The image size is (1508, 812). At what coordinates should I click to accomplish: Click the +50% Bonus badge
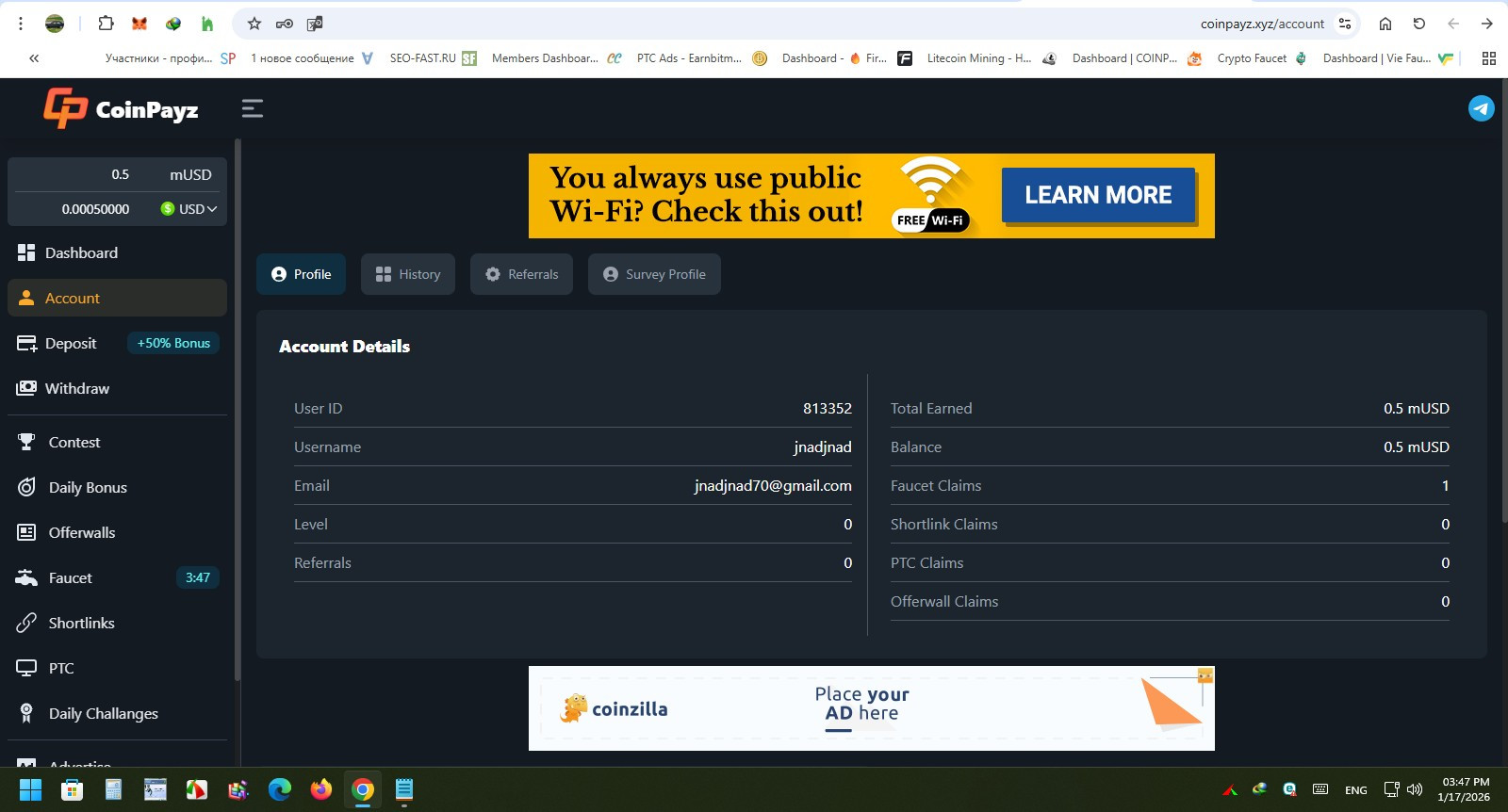173,343
